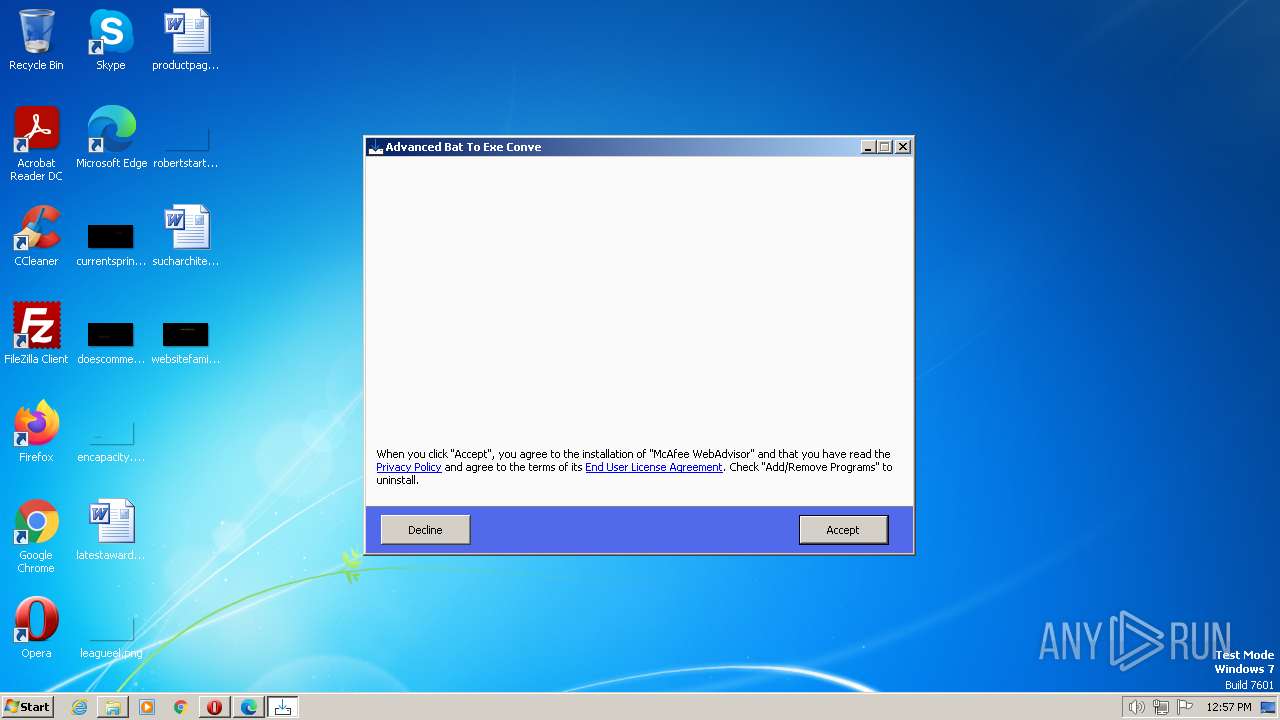Click the Decline button in installer
Viewport: 1280px width, 720px height.
pyautogui.click(x=425, y=530)
